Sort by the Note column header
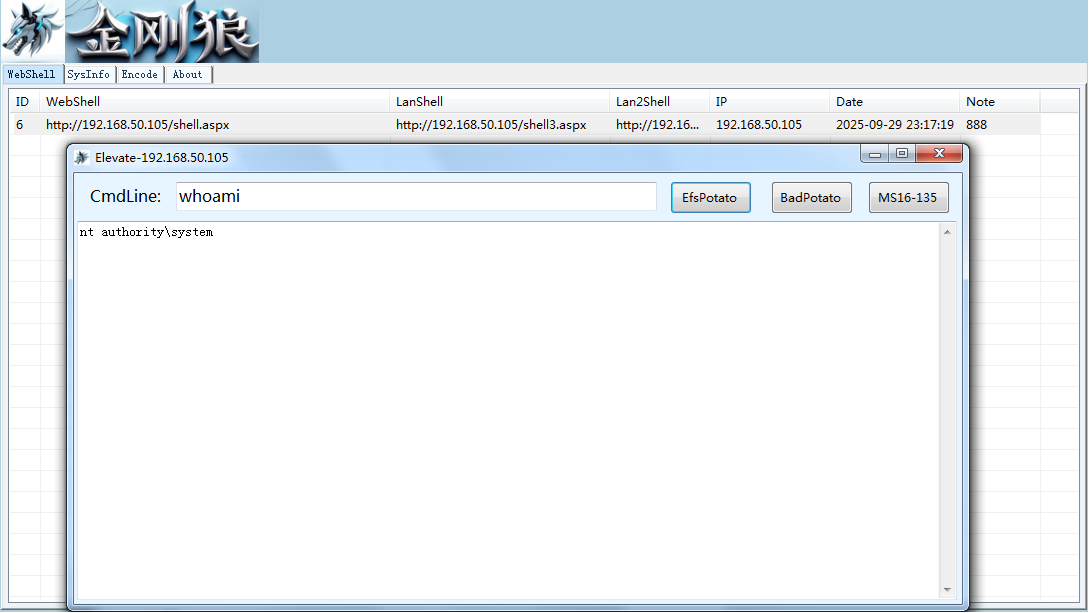Viewport: 1090px width, 613px height. (1000, 101)
